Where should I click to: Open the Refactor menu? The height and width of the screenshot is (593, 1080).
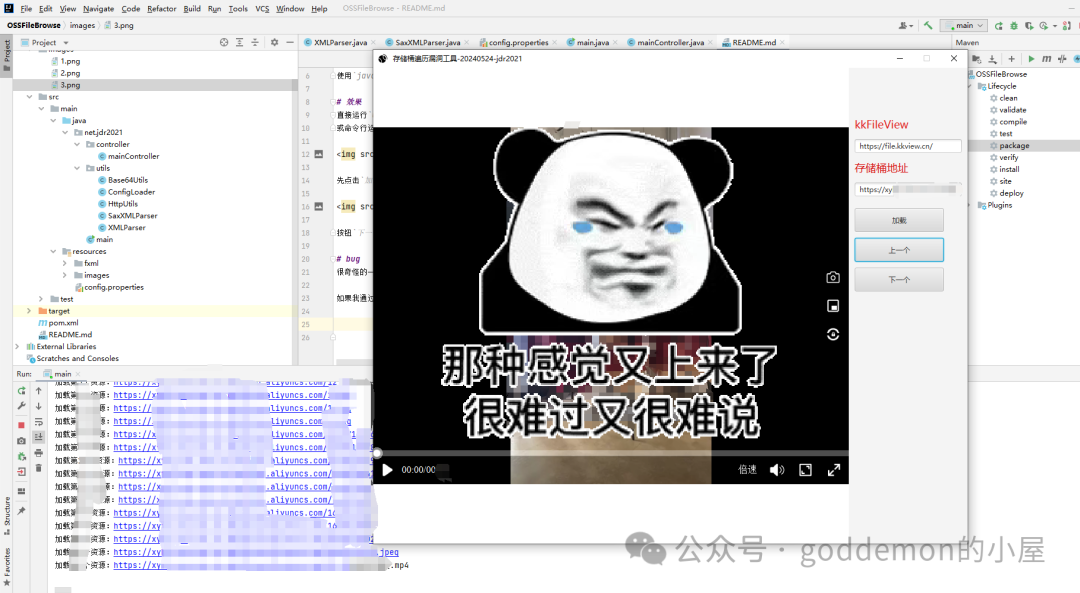coord(162,9)
